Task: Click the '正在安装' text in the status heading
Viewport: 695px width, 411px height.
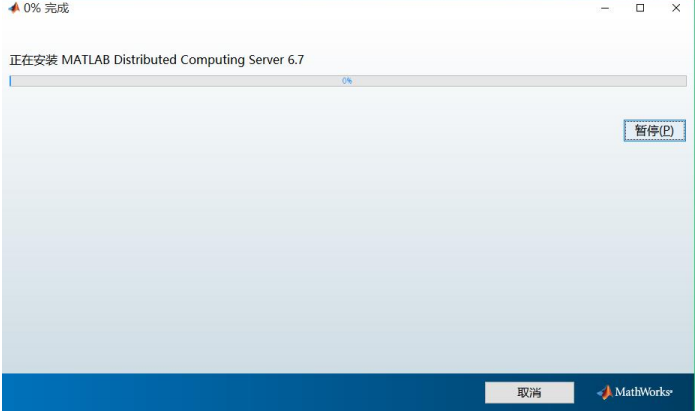Action: (x=34, y=60)
